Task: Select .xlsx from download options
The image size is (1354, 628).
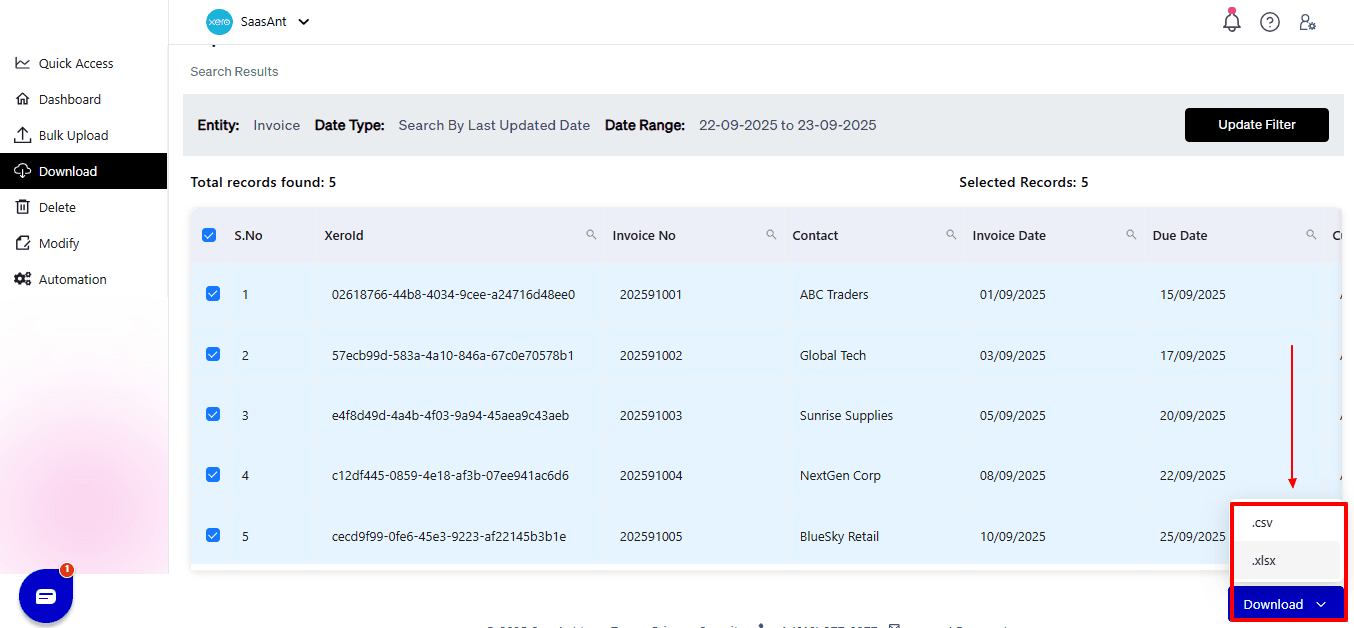Action: pos(1264,561)
